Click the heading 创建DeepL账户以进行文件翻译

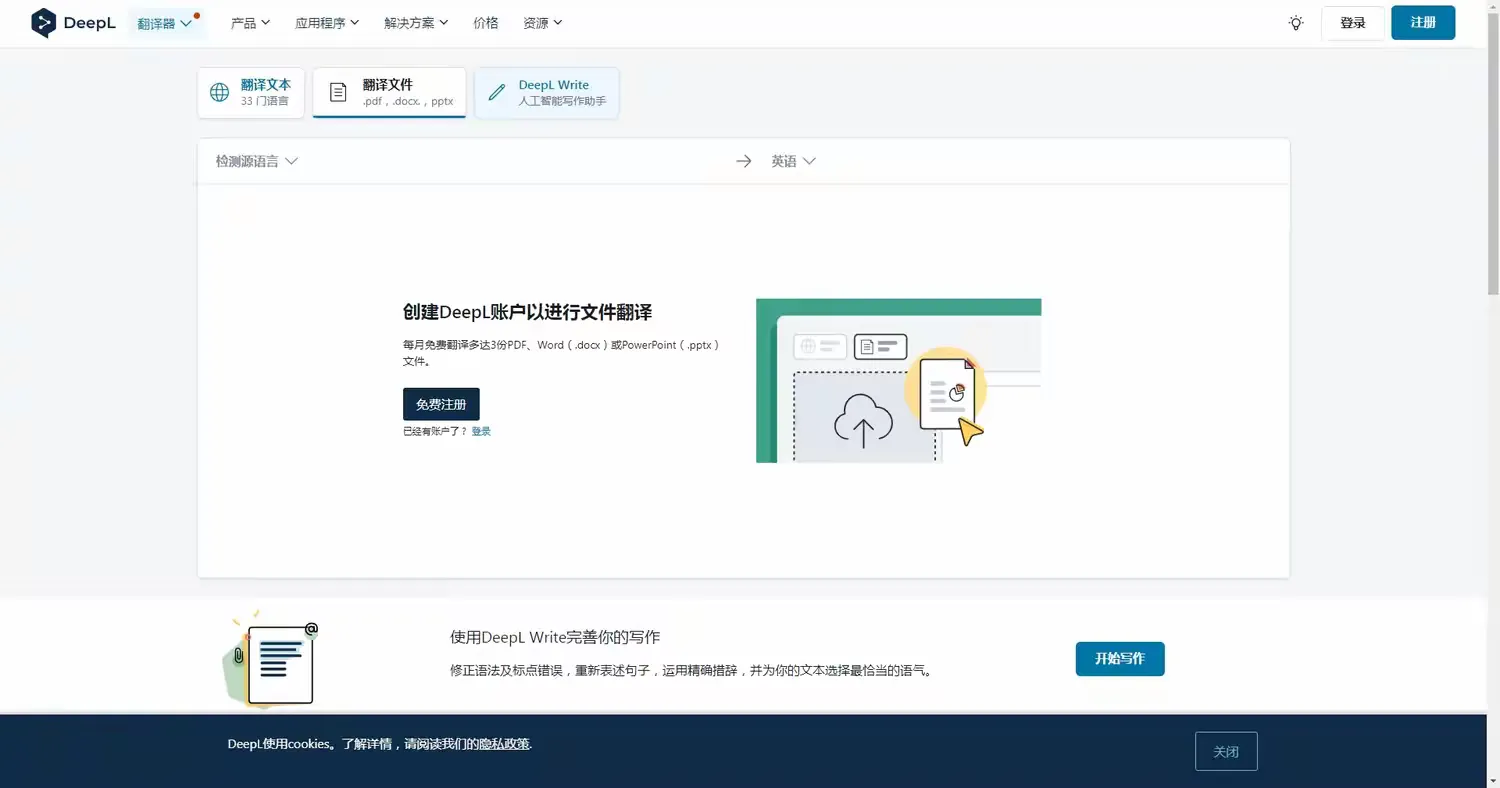(x=527, y=312)
